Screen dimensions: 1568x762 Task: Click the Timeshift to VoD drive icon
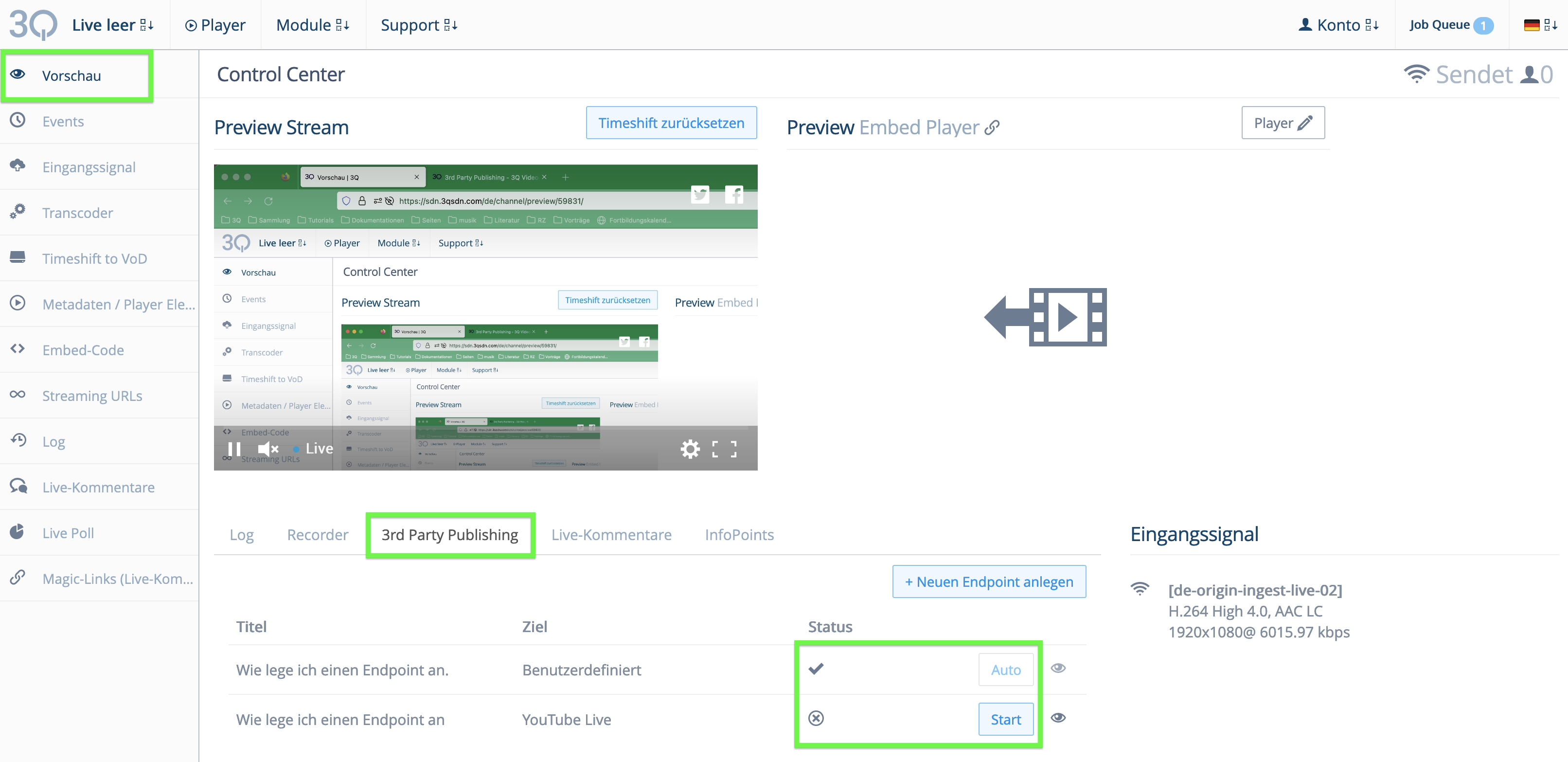point(18,257)
